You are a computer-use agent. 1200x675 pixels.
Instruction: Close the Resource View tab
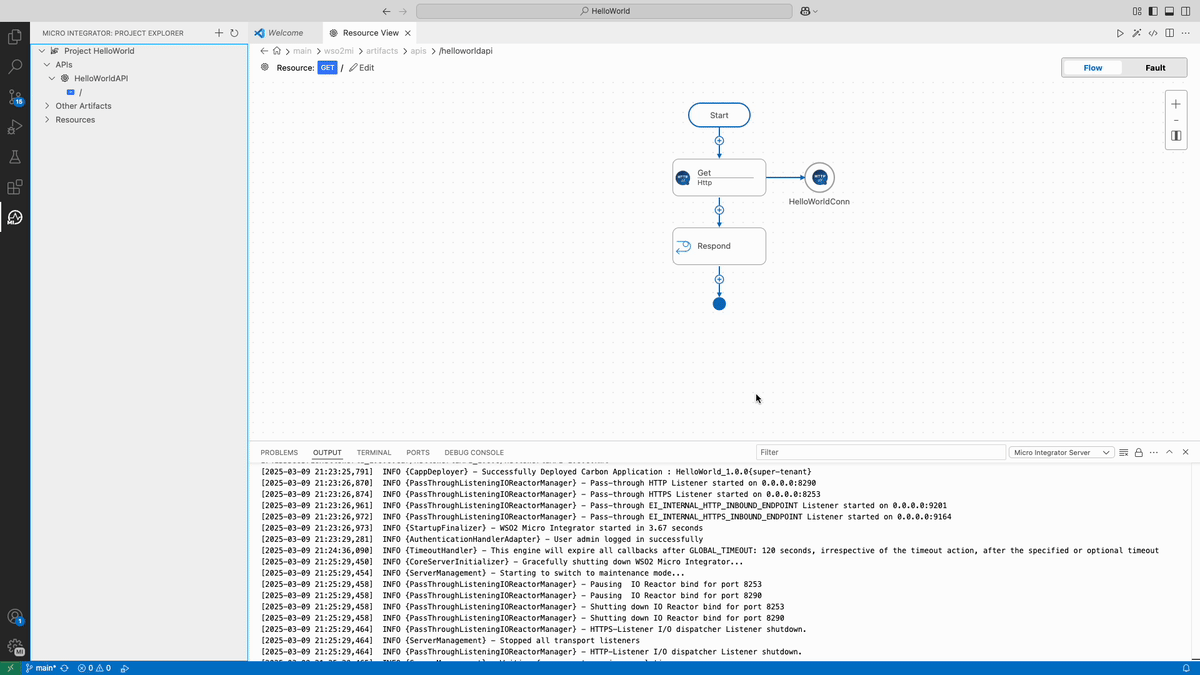point(408,33)
